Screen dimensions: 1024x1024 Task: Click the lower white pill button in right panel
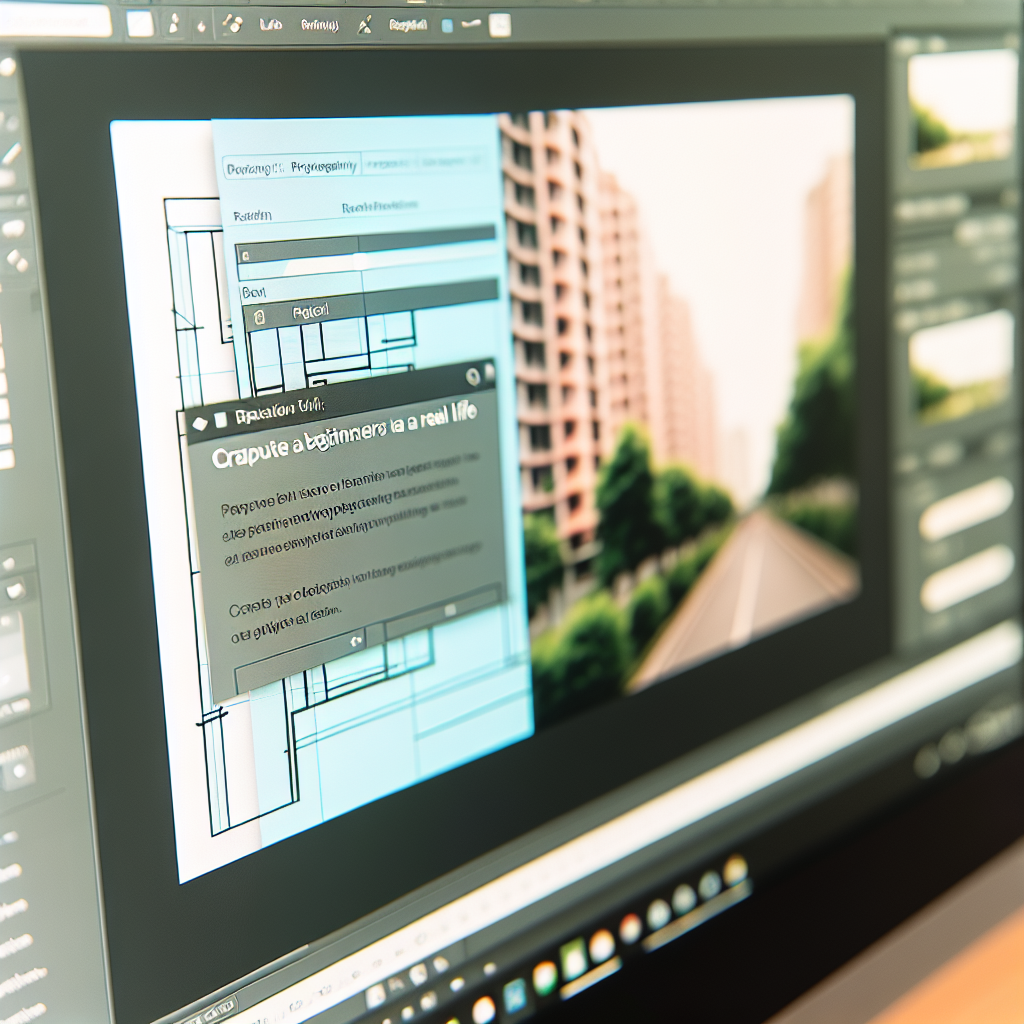click(x=966, y=579)
